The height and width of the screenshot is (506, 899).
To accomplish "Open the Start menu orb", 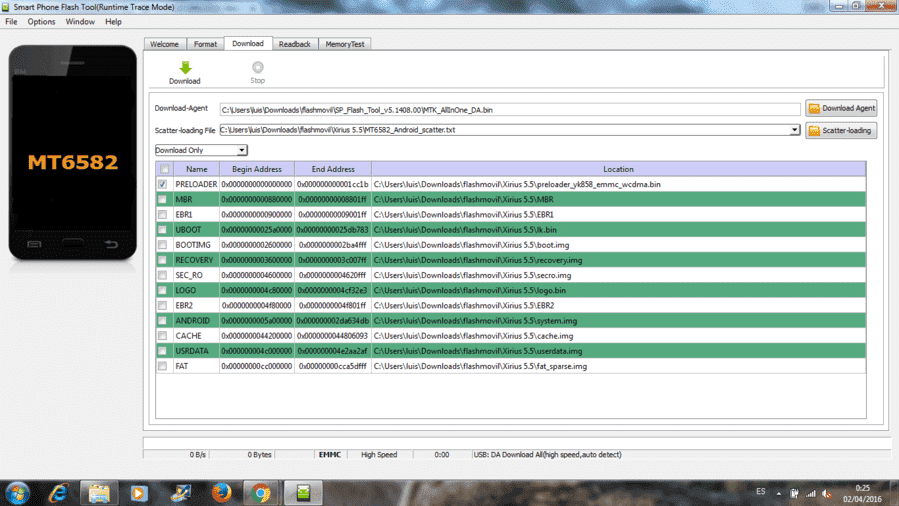I will click(17, 493).
